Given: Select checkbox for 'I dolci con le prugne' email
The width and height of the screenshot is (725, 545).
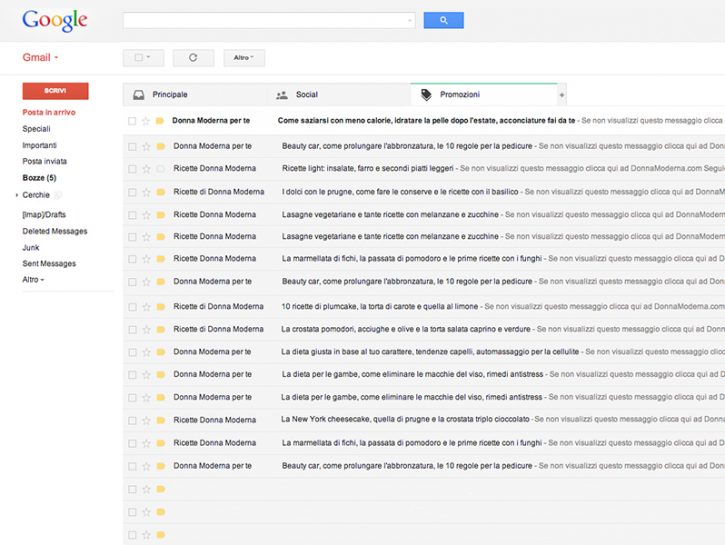Looking at the screenshot, I should coord(132,192).
